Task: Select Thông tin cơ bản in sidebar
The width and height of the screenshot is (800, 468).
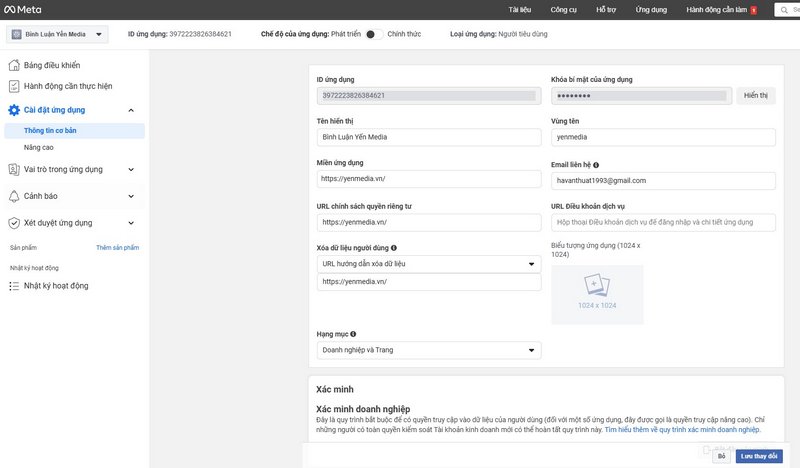Action: 74,131
